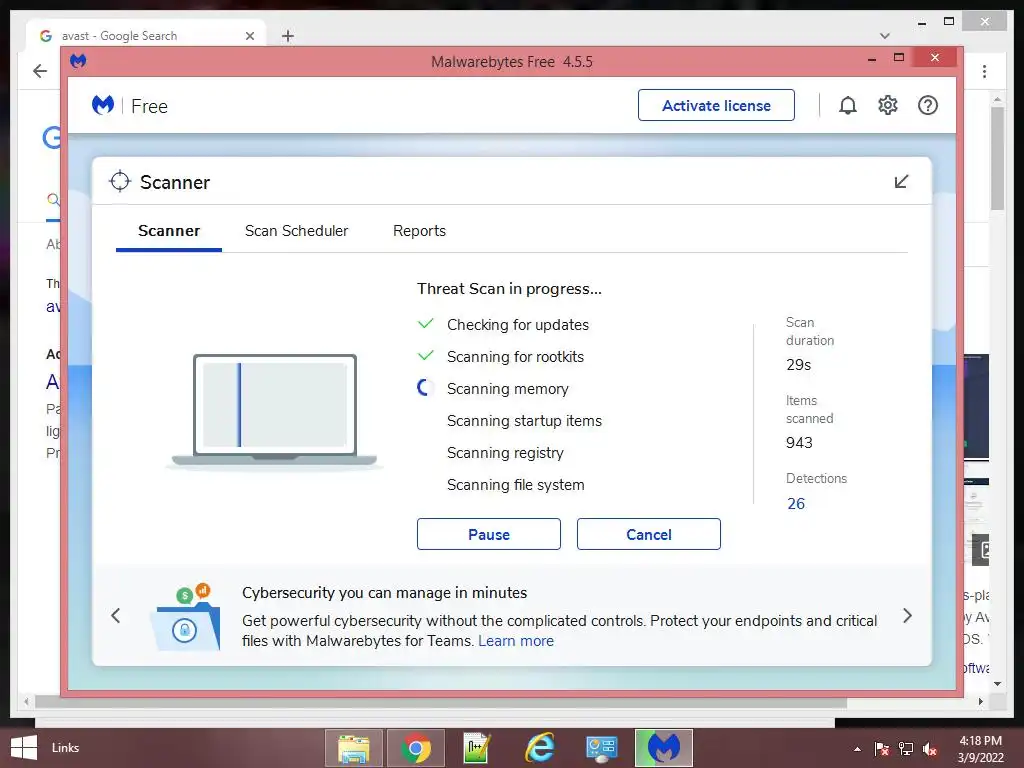Click the Malwarebytes title bar logo

tap(78, 61)
